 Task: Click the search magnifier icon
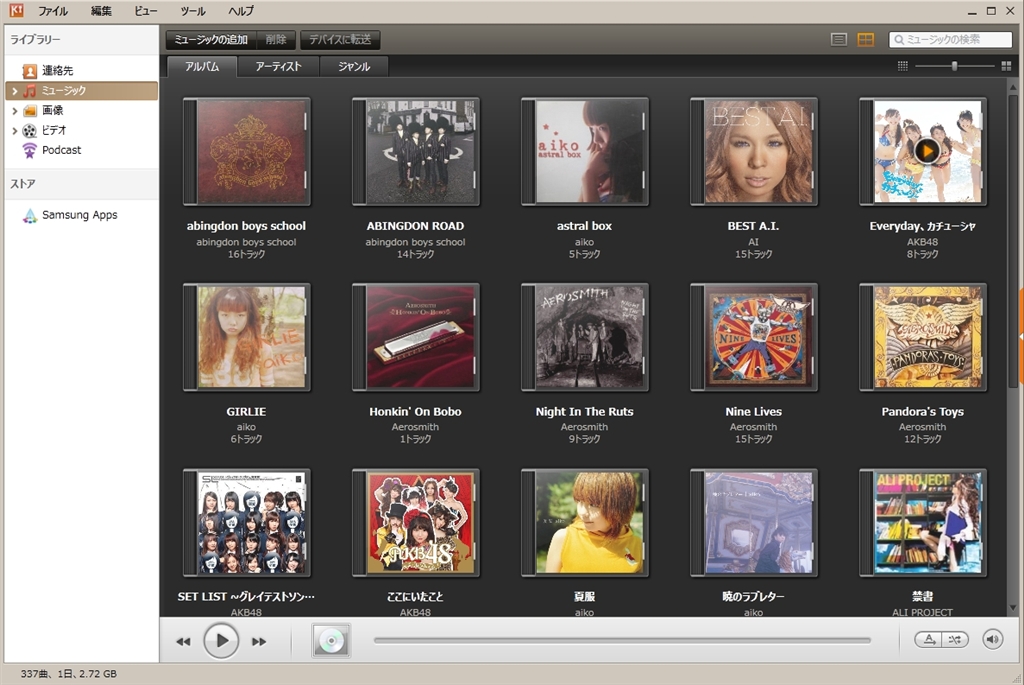[x=899, y=40]
